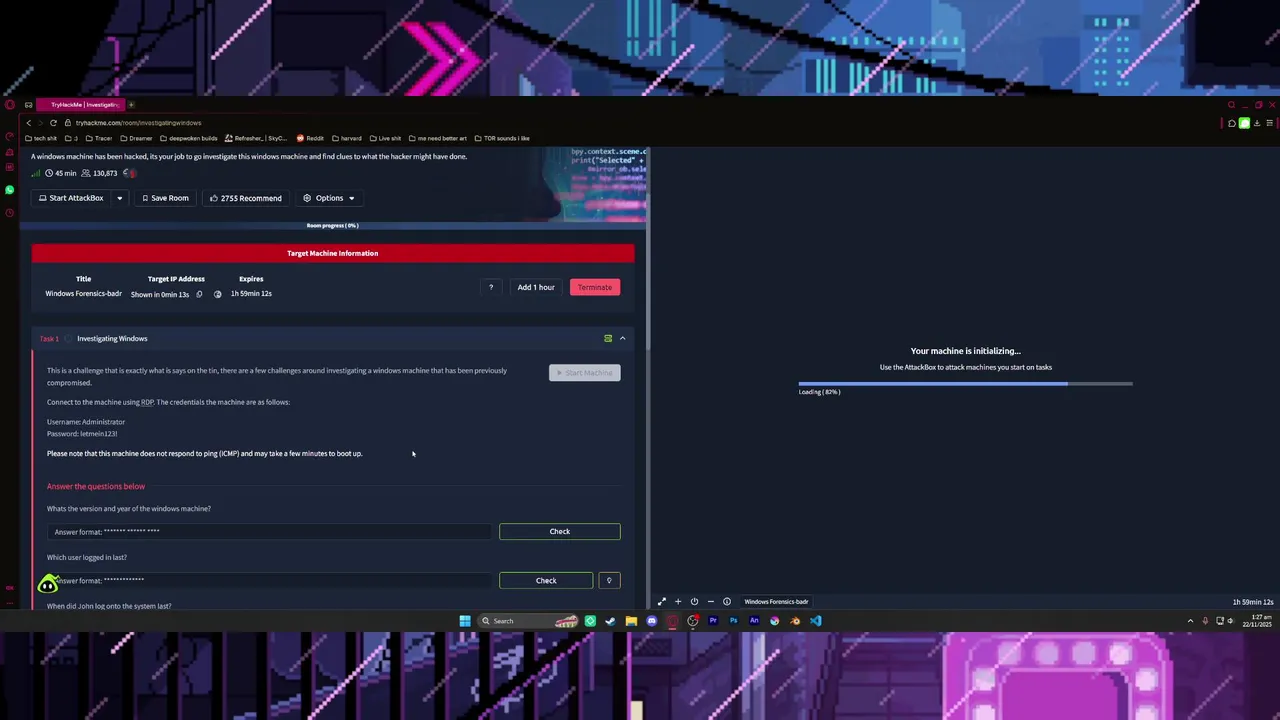Open Premiere Pro from taskbar

click(713, 621)
